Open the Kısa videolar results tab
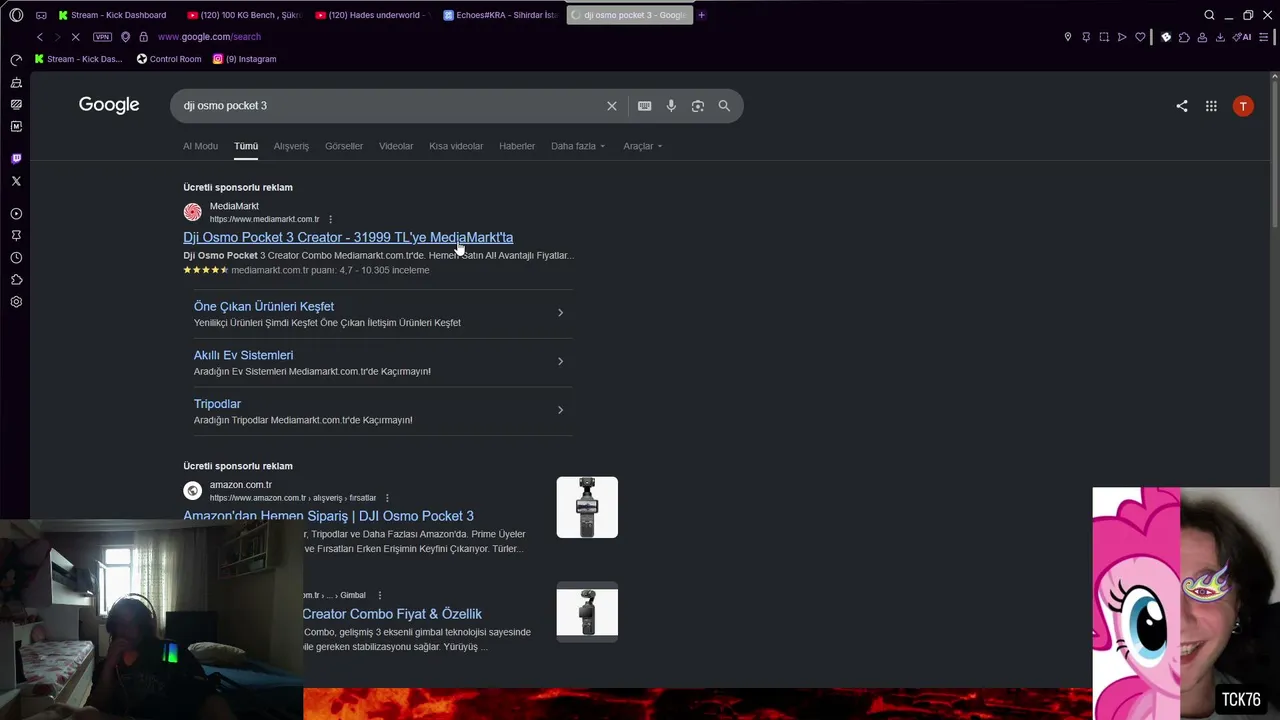This screenshot has height=720, width=1280. (x=456, y=146)
